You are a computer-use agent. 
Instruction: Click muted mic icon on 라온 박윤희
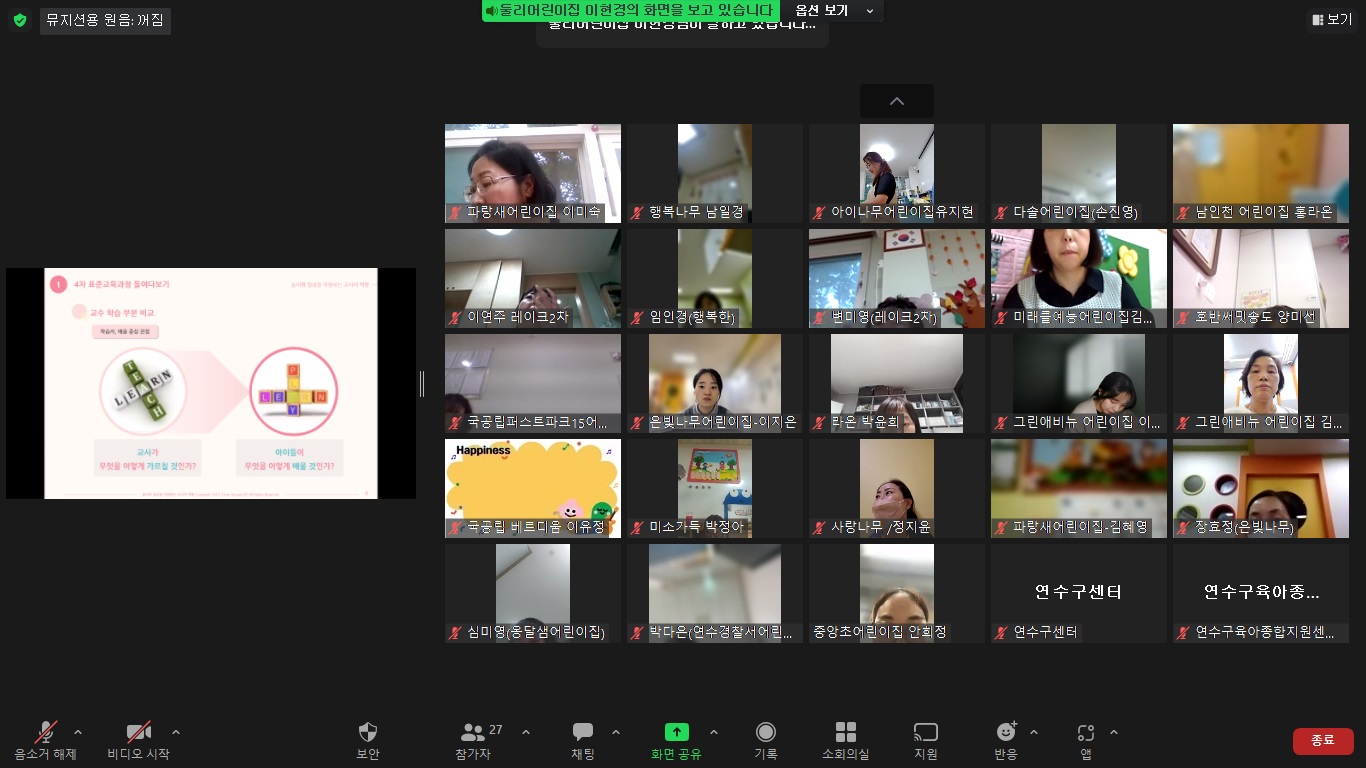coord(821,422)
